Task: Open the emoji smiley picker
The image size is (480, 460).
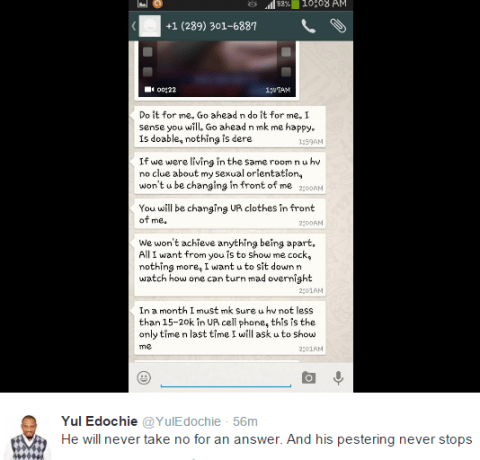Action: [144, 377]
